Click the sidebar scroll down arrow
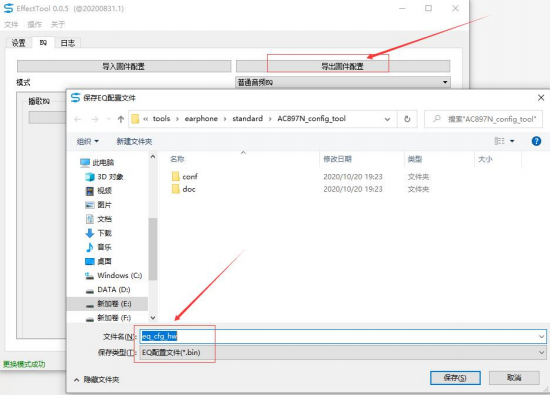Image resolution: width=550 pixels, height=395 pixels. [x=153, y=317]
